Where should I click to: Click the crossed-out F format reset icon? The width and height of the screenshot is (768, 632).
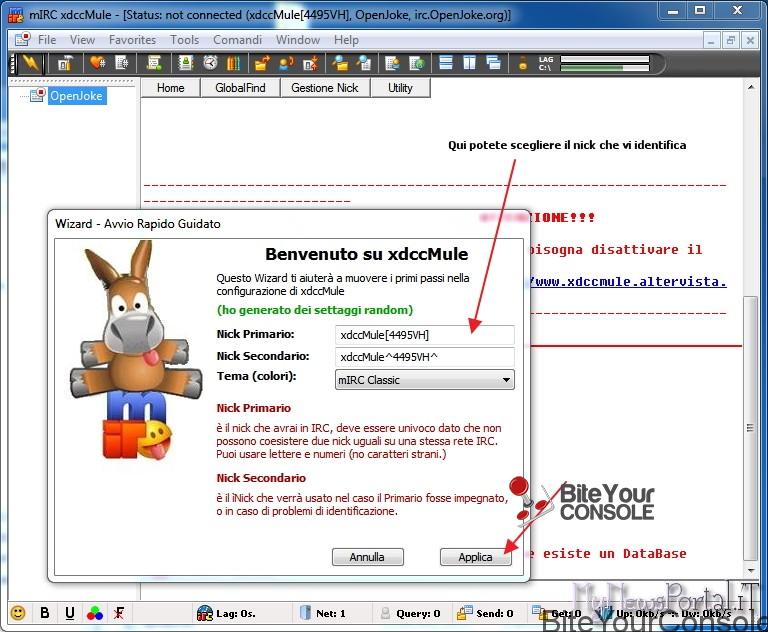click(119, 613)
